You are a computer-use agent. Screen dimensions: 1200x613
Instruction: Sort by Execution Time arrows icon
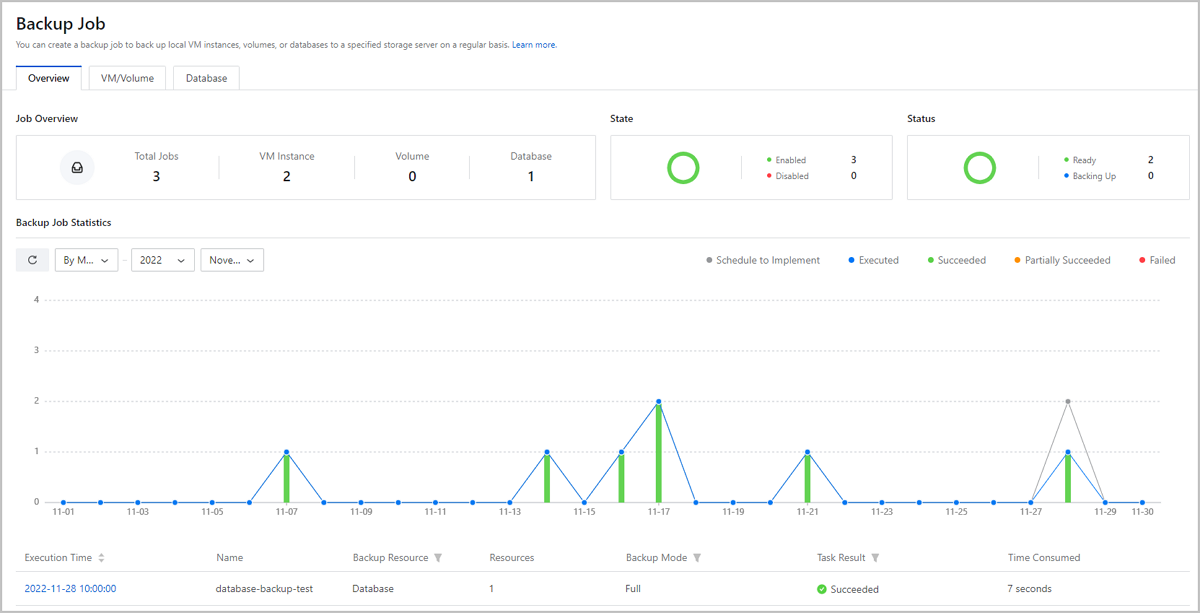pyautogui.click(x=101, y=558)
